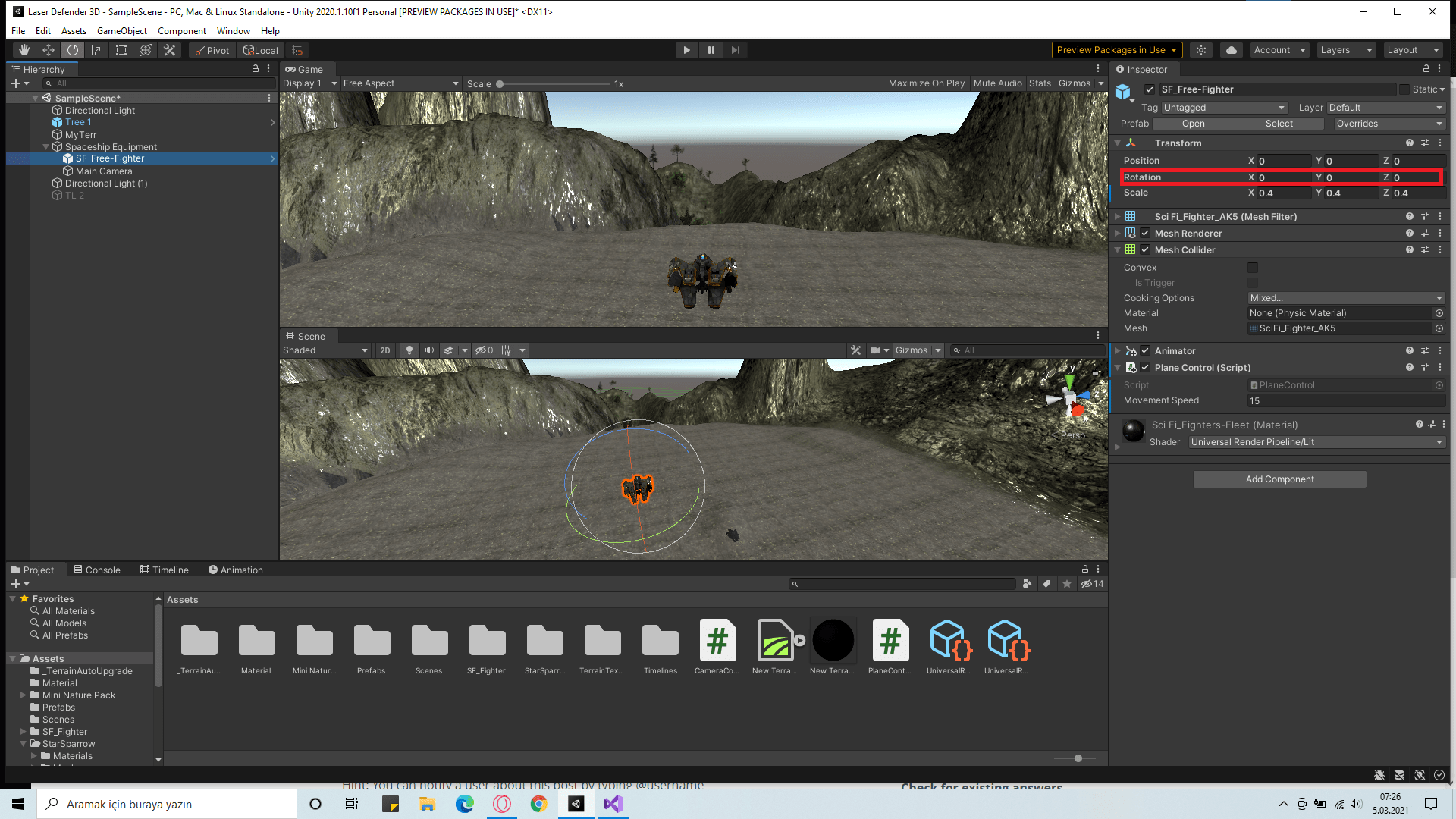Open Collab sun icon in toolbar
Viewport: 1456px width, 819px height.
tap(1201, 50)
